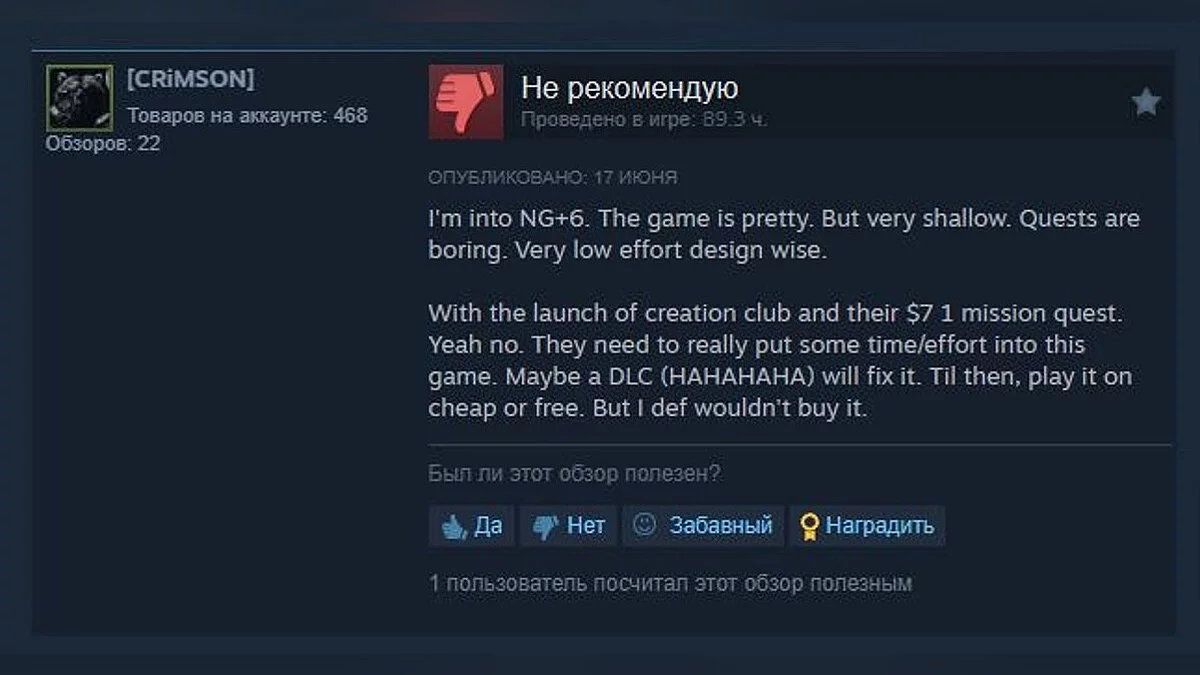
Task: Click the Опубликовано: 17 июня date
Action: [x=553, y=178]
